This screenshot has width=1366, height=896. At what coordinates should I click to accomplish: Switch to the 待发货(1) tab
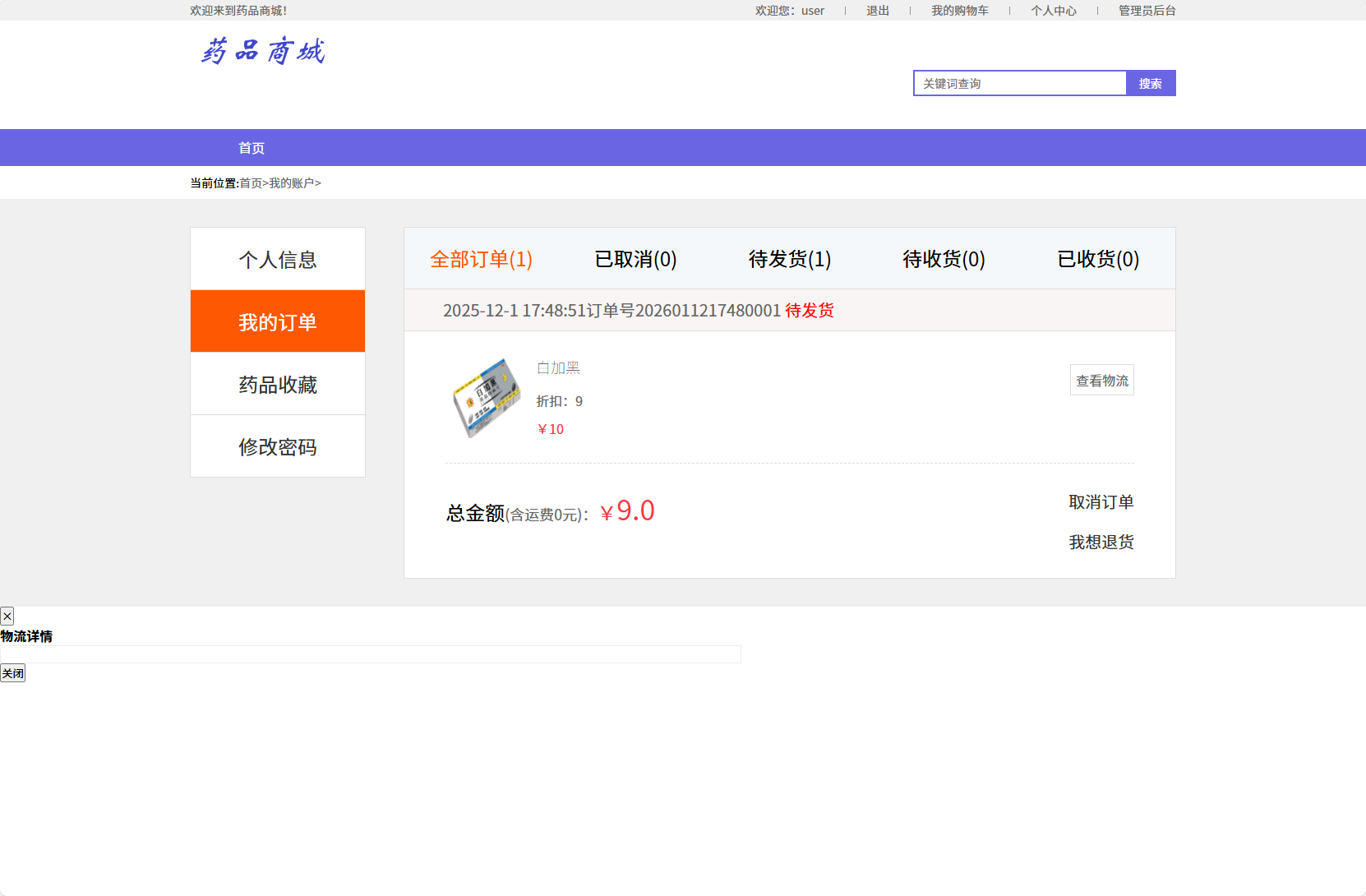pos(789,259)
